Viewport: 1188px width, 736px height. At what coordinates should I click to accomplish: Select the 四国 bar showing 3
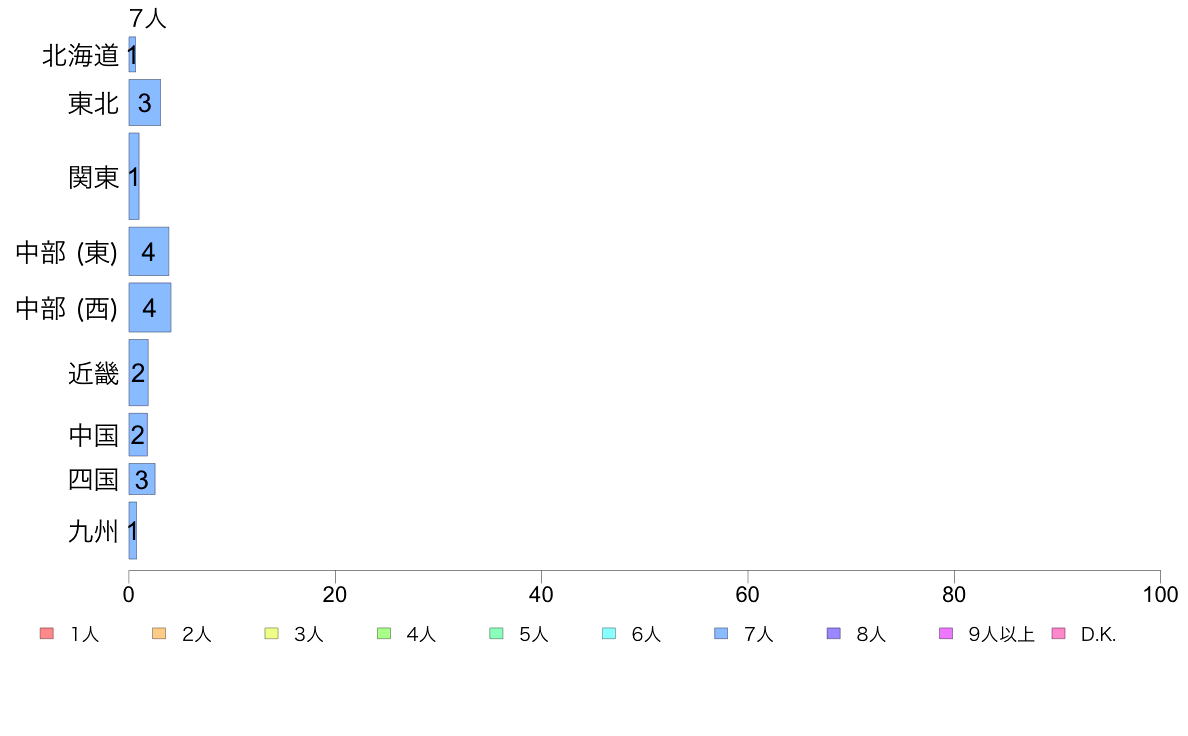[142, 479]
